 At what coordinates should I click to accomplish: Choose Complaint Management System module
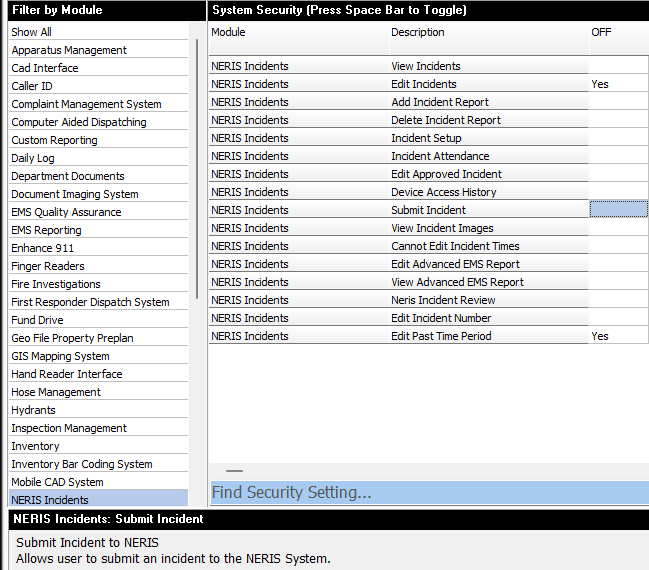(99, 104)
